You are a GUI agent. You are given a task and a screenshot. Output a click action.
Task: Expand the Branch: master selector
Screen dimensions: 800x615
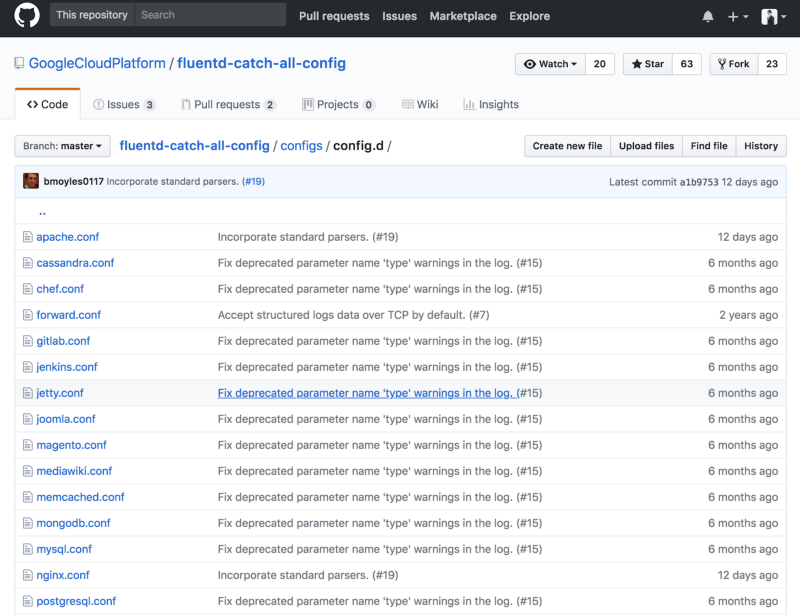[62, 146]
